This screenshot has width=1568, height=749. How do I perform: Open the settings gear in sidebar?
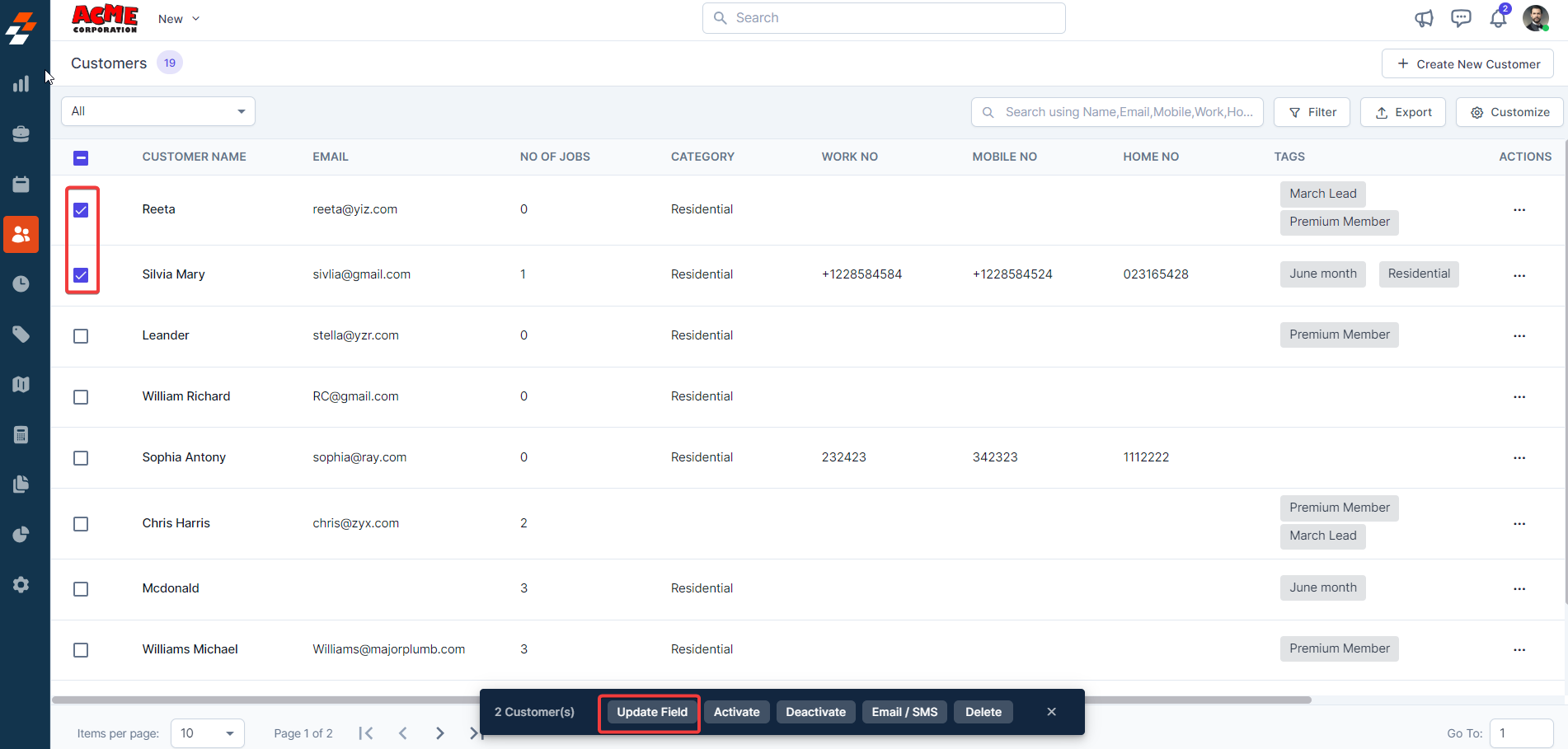[21, 584]
